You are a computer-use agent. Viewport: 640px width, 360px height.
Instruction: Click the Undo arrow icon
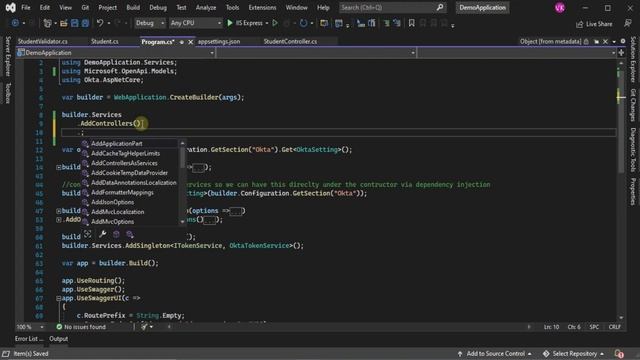(100, 23)
